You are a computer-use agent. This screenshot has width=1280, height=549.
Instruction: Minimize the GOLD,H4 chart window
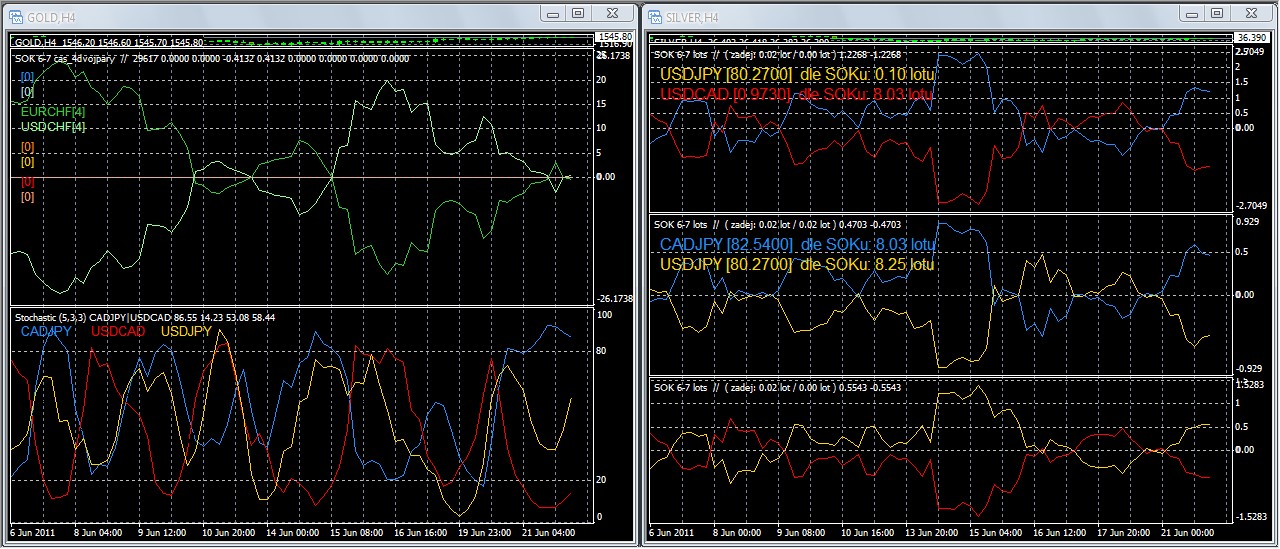[554, 13]
